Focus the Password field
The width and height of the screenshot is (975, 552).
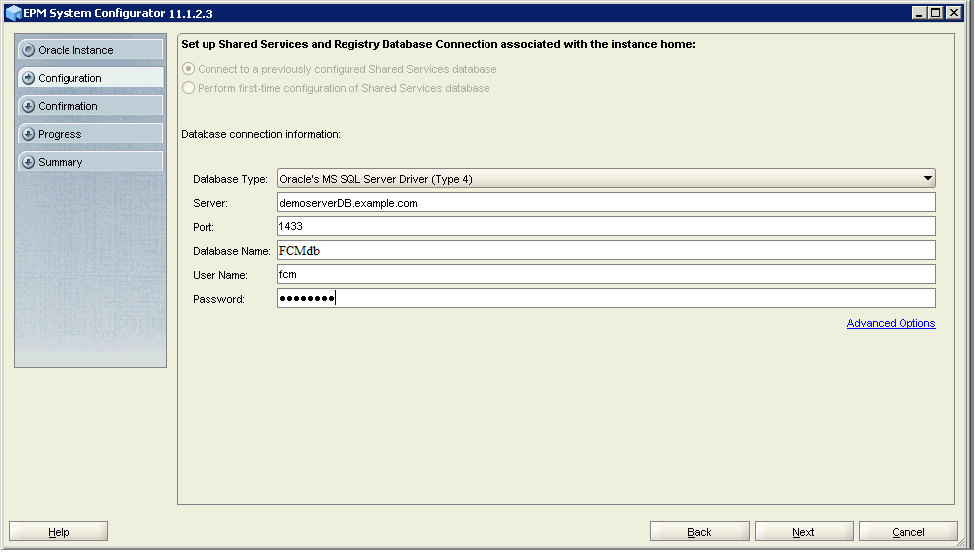605,298
